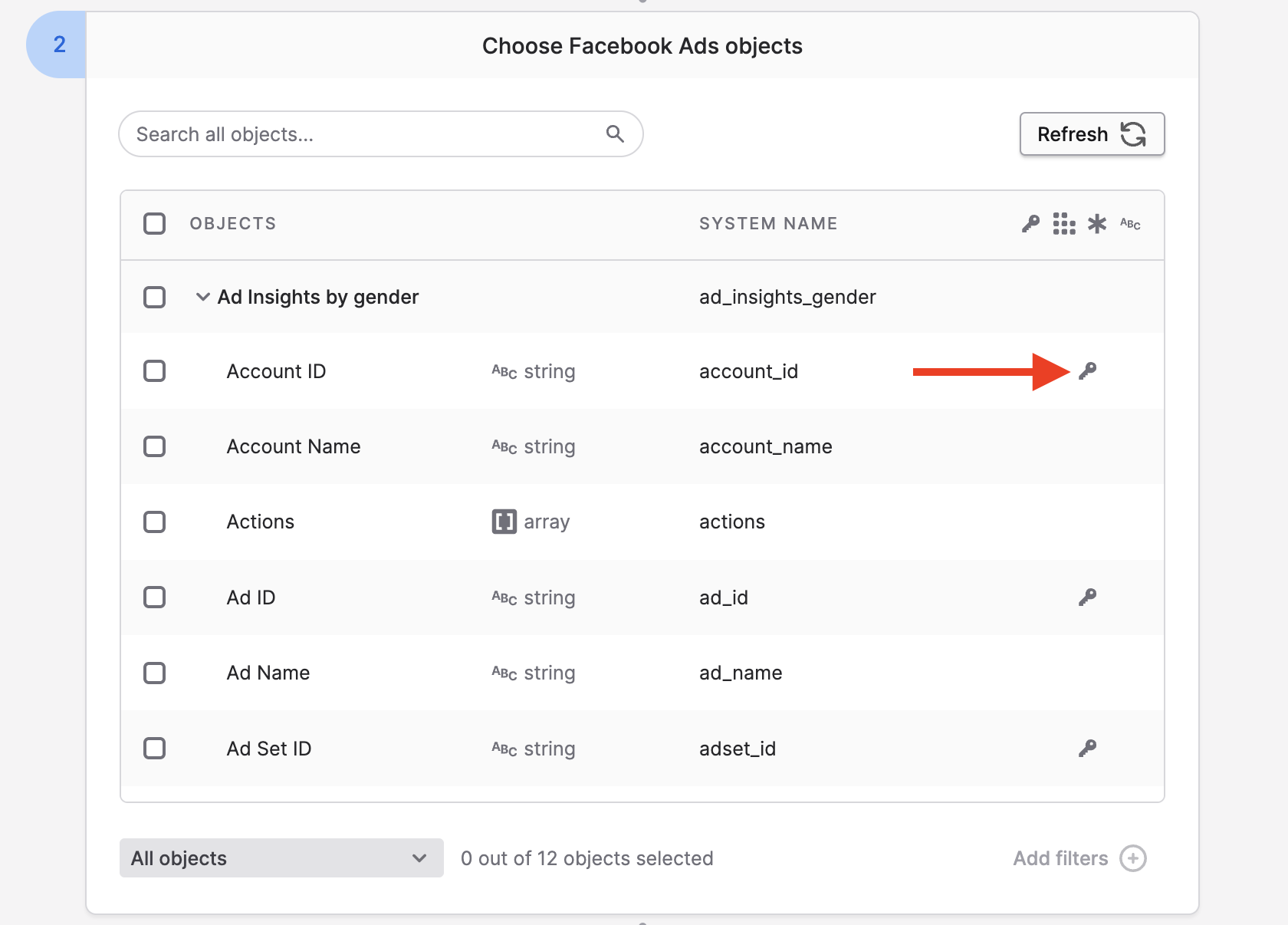1288x925 pixels.
Task: Click the ABC type icon for Ad Name
Action: (504, 673)
